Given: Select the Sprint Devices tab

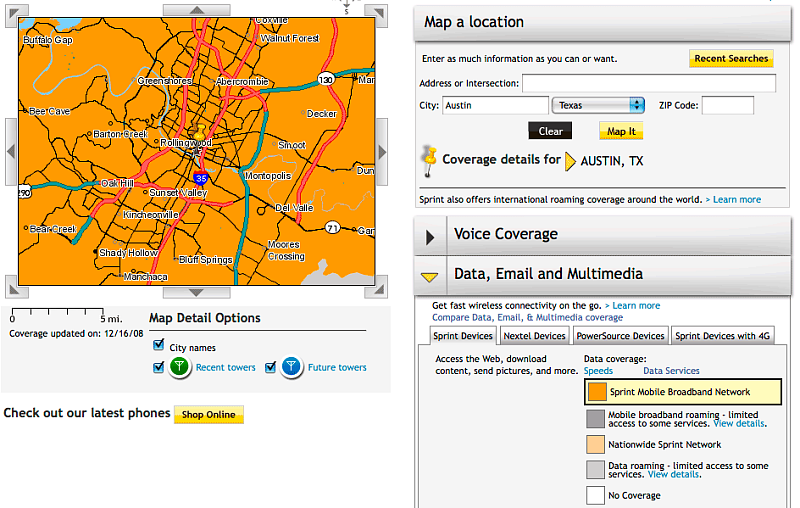Looking at the screenshot, I should click(x=463, y=336).
